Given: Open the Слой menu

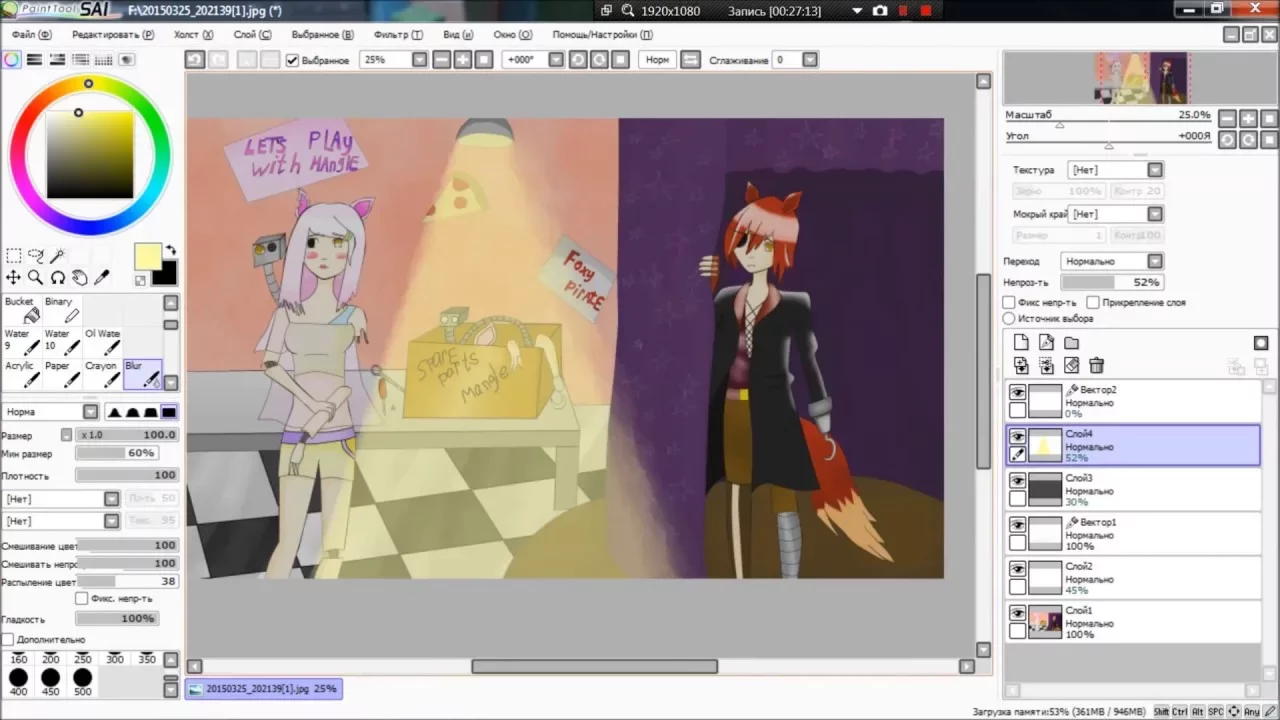Looking at the screenshot, I should point(252,34).
